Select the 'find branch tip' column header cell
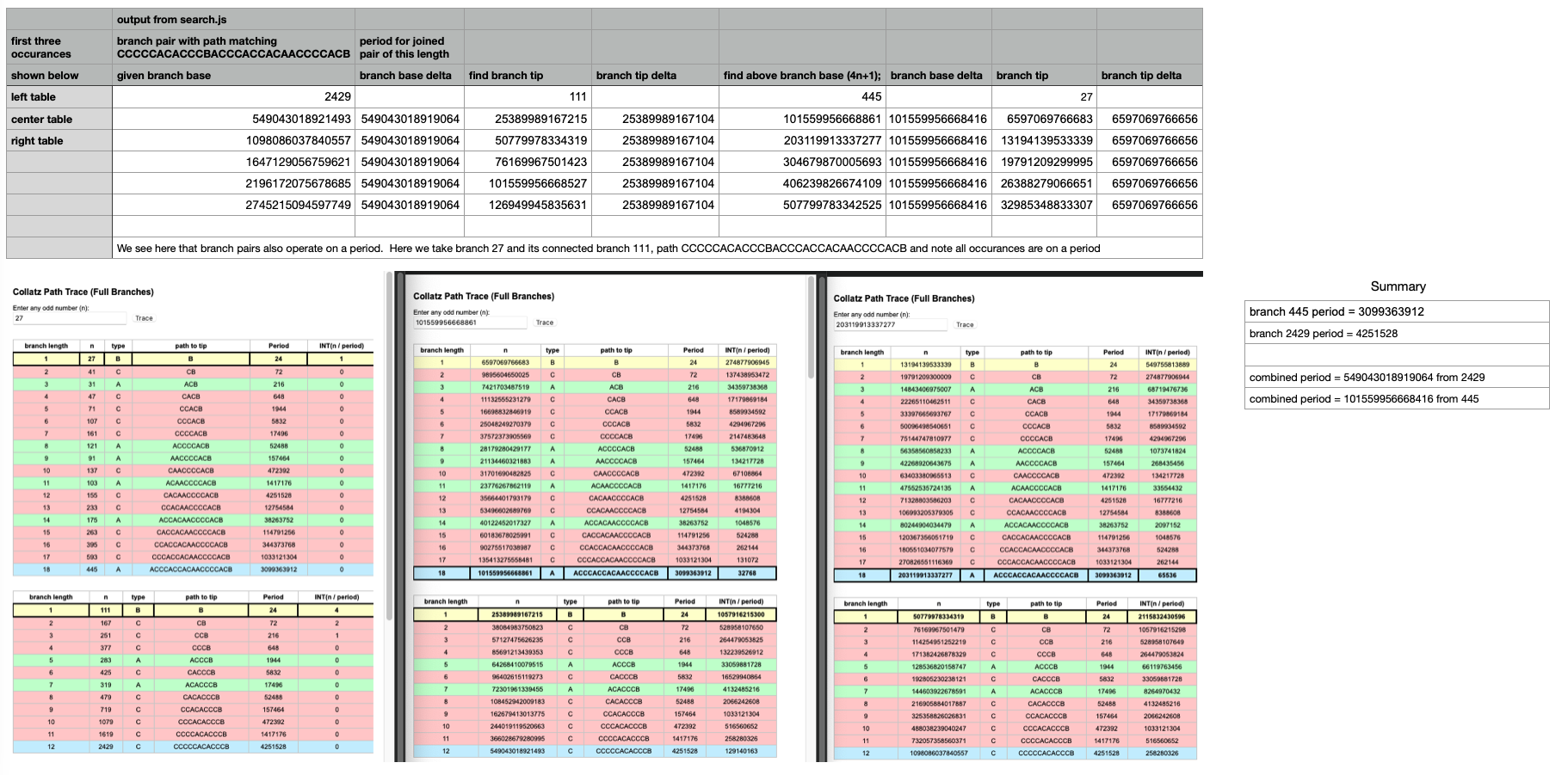This screenshot has height=775, width=1568. coord(528,76)
